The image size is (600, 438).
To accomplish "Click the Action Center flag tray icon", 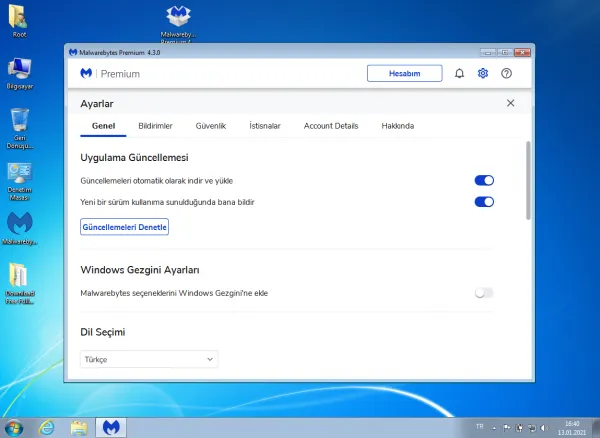I will 507,428.
